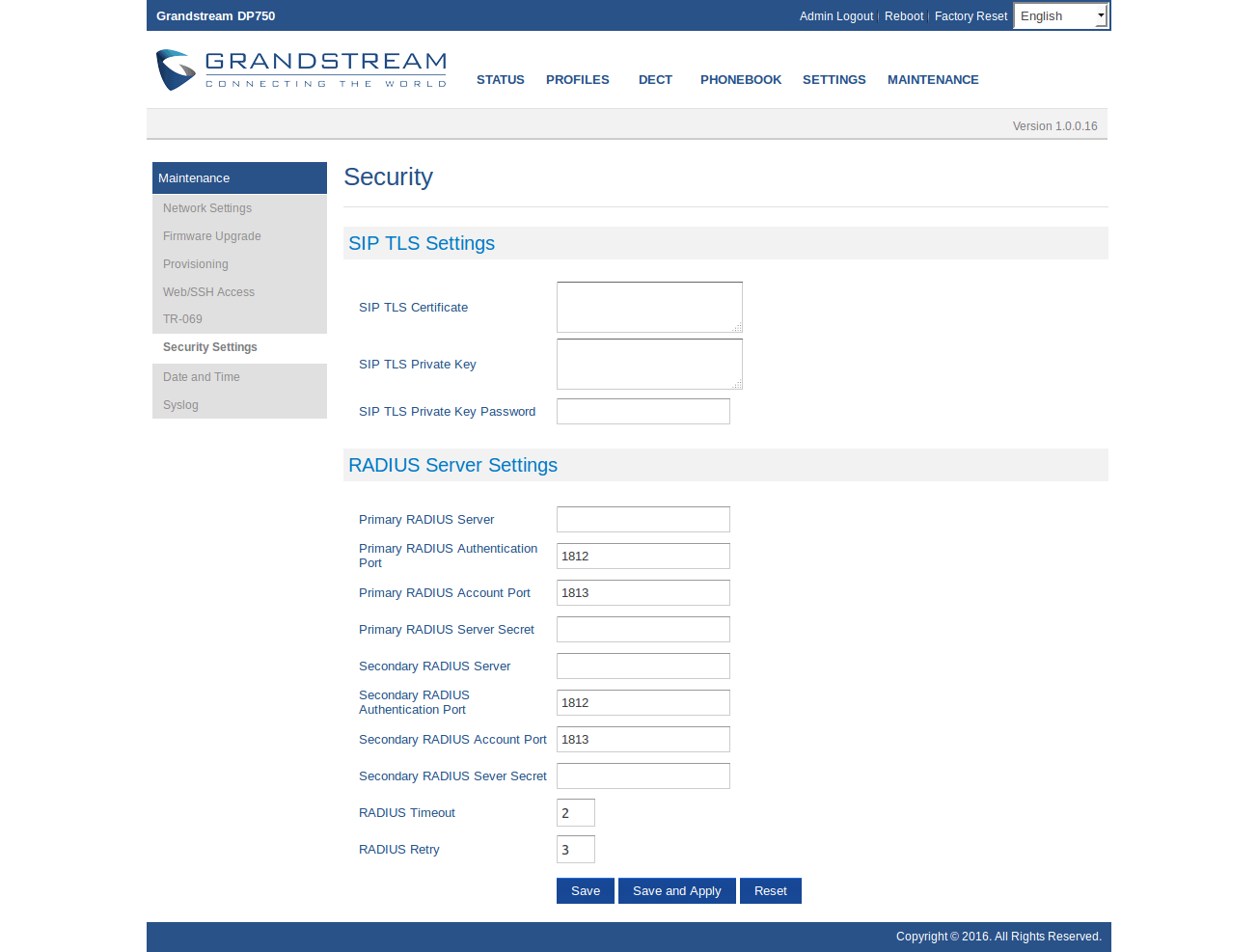Click the RADIUS Timeout field
Viewport: 1258px width, 952px height.
tap(575, 813)
